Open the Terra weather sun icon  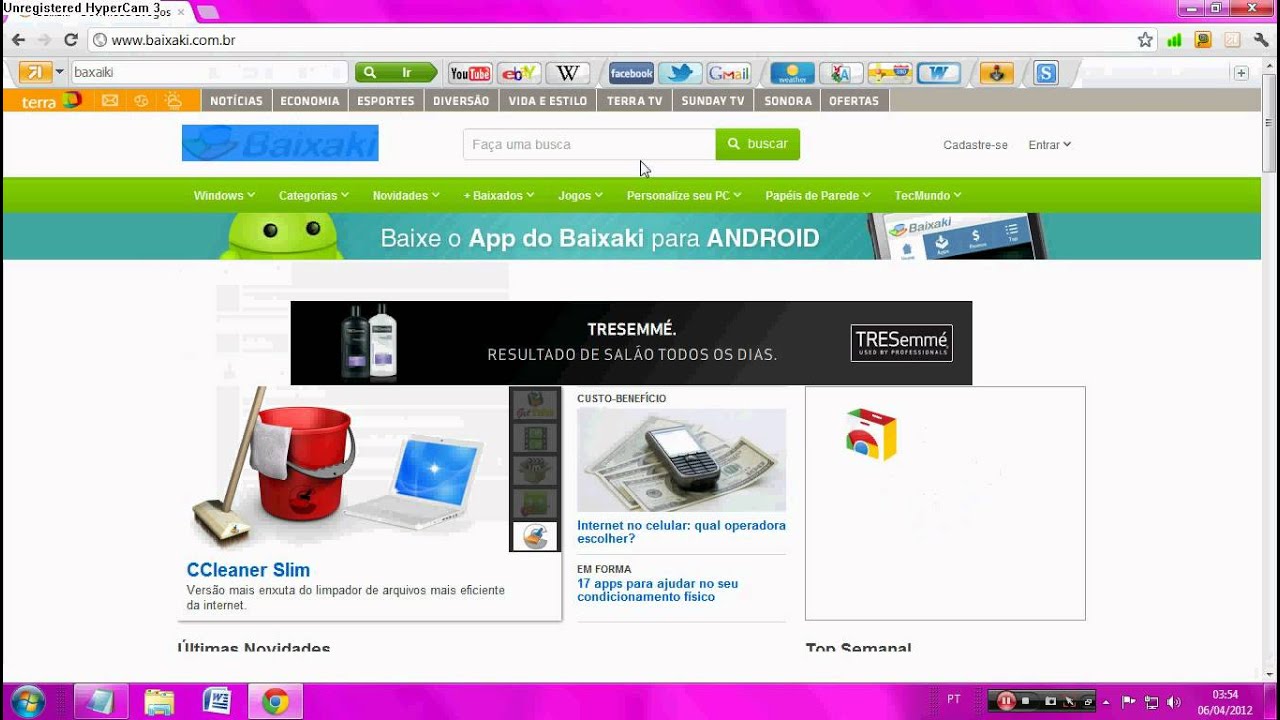click(x=174, y=101)
